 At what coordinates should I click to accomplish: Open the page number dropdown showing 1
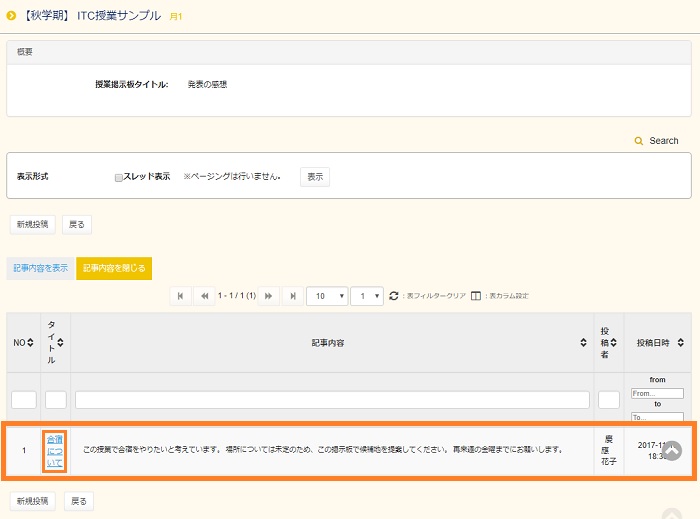click(365, 296)
